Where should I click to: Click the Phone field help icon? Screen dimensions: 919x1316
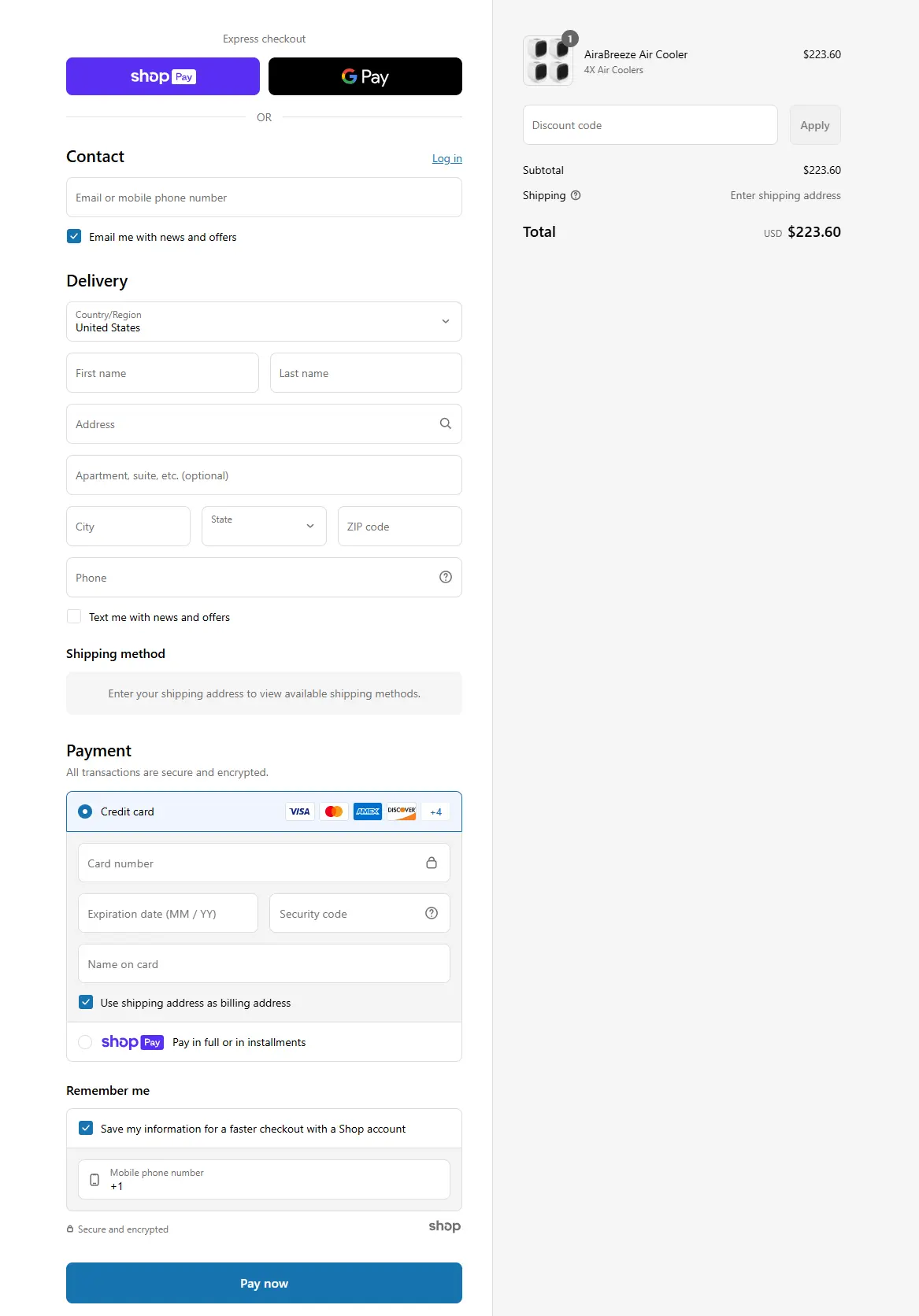pos(446,577)
